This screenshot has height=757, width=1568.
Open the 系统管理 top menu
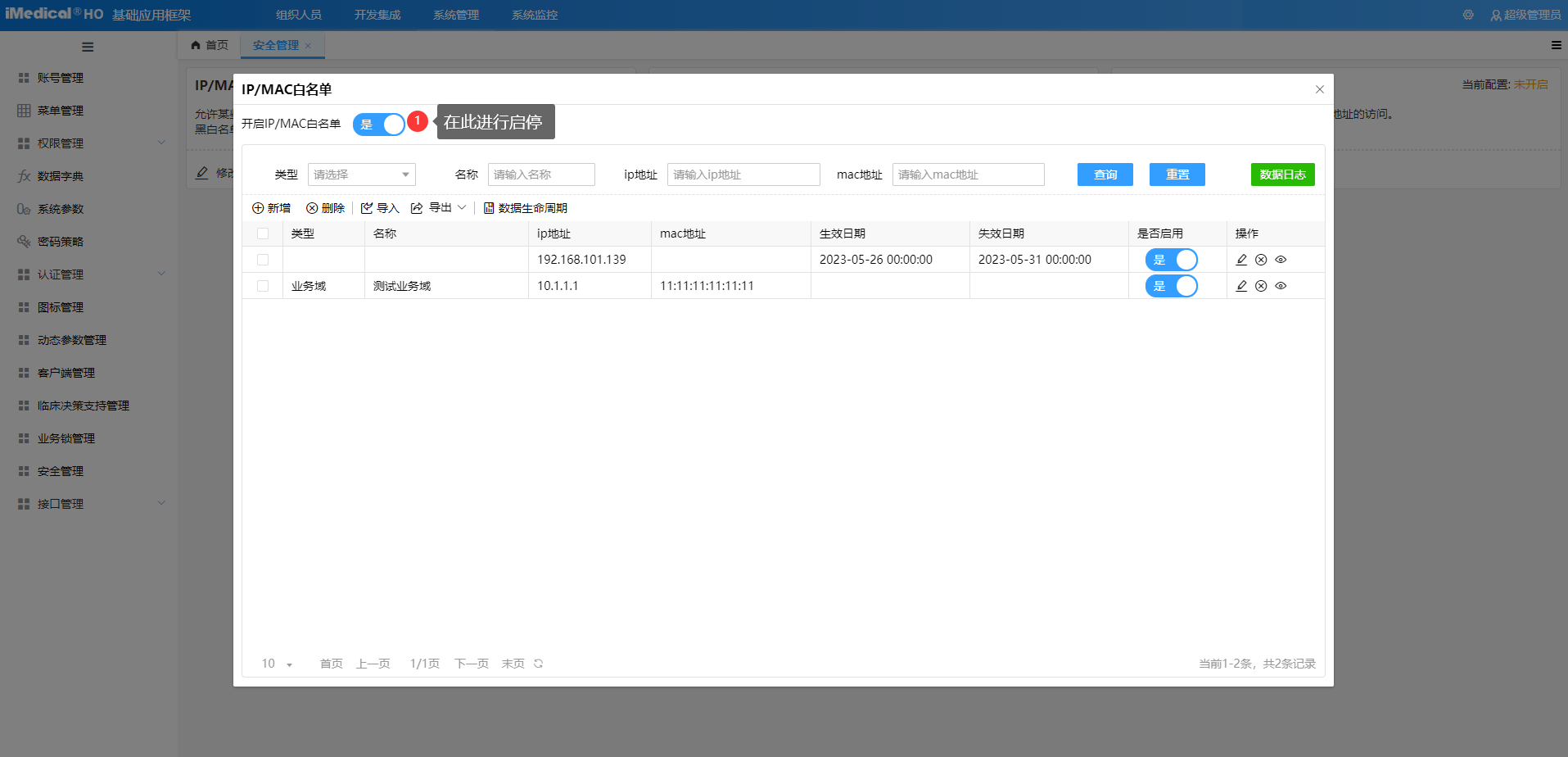(x=456, y=15)
